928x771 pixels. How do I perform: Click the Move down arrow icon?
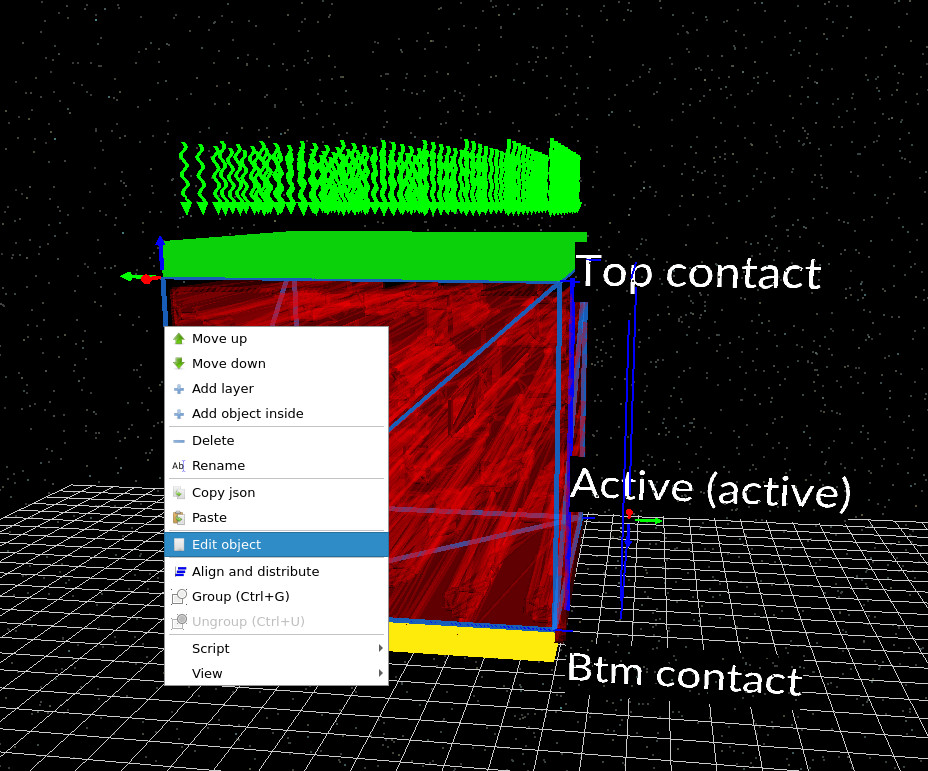click(180, 363)
